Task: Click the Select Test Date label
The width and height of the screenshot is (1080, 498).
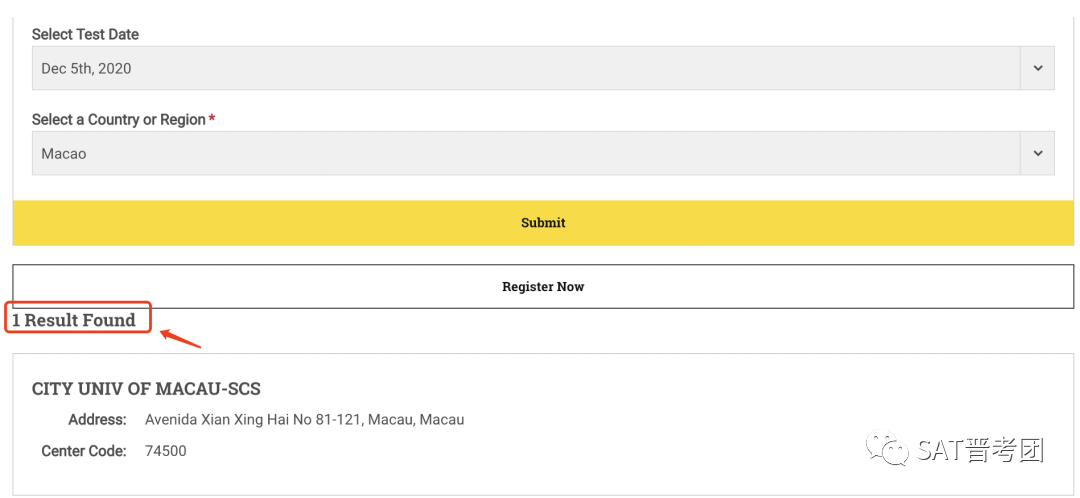Action: [85, 34]
